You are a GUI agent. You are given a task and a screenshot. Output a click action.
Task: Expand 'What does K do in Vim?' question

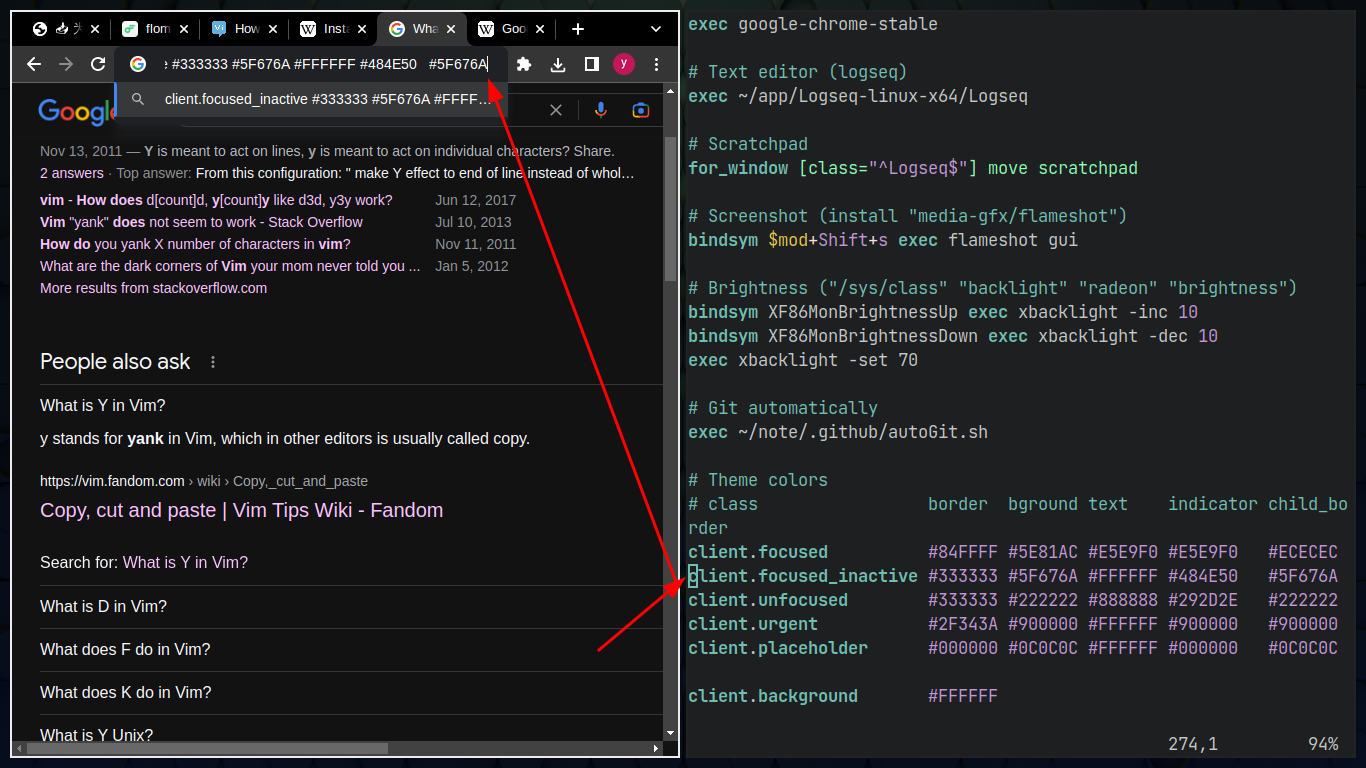[351, 692]
